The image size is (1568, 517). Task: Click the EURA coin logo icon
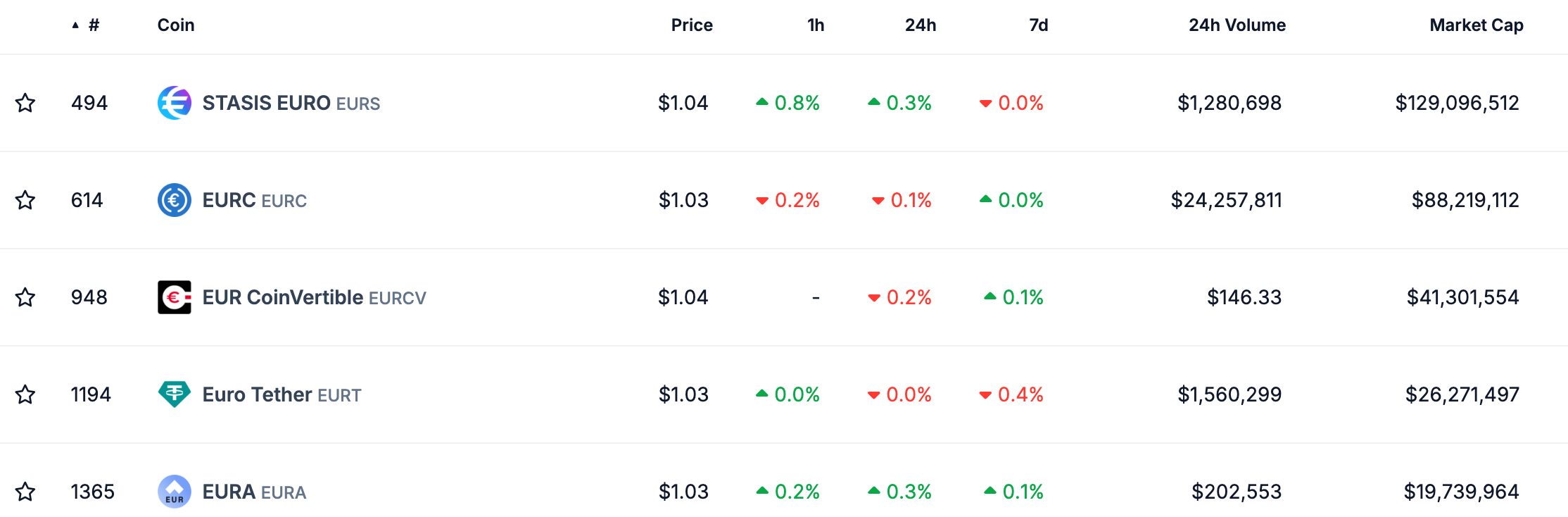(x=174, y=492)
